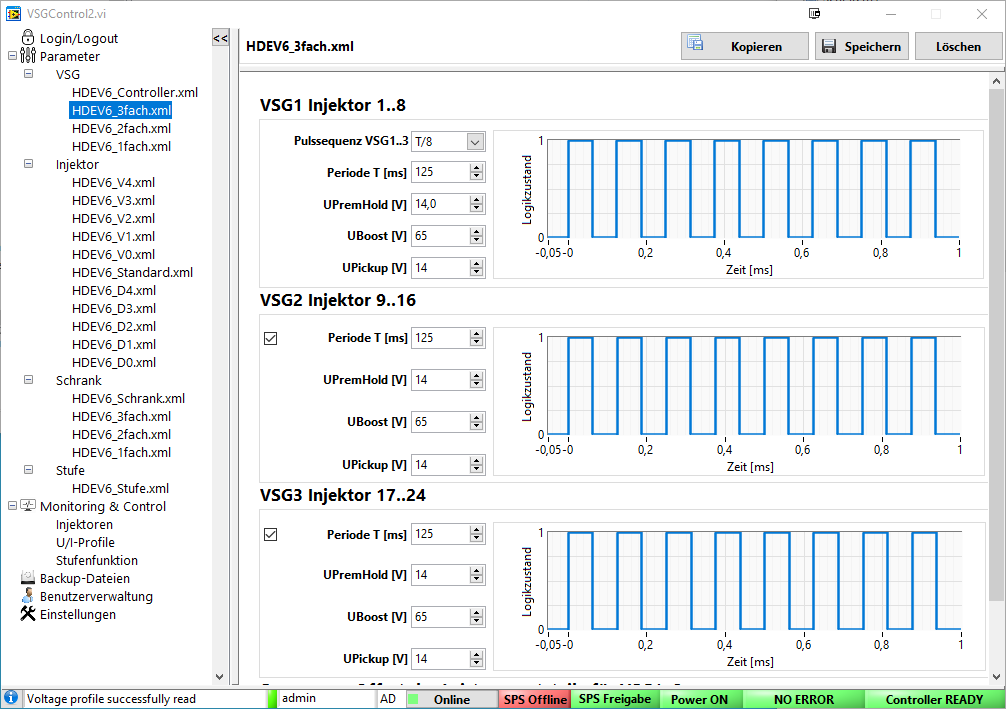The width and height of the screenshot is (1006, 709).
Task: Collapse the Stufe tree node
Action: [x=28, y=470]
